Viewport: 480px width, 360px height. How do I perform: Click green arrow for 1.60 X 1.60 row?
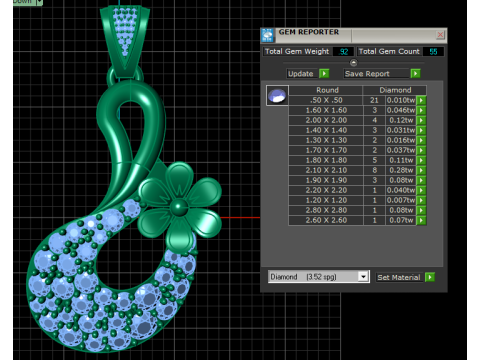click(421, 110)
